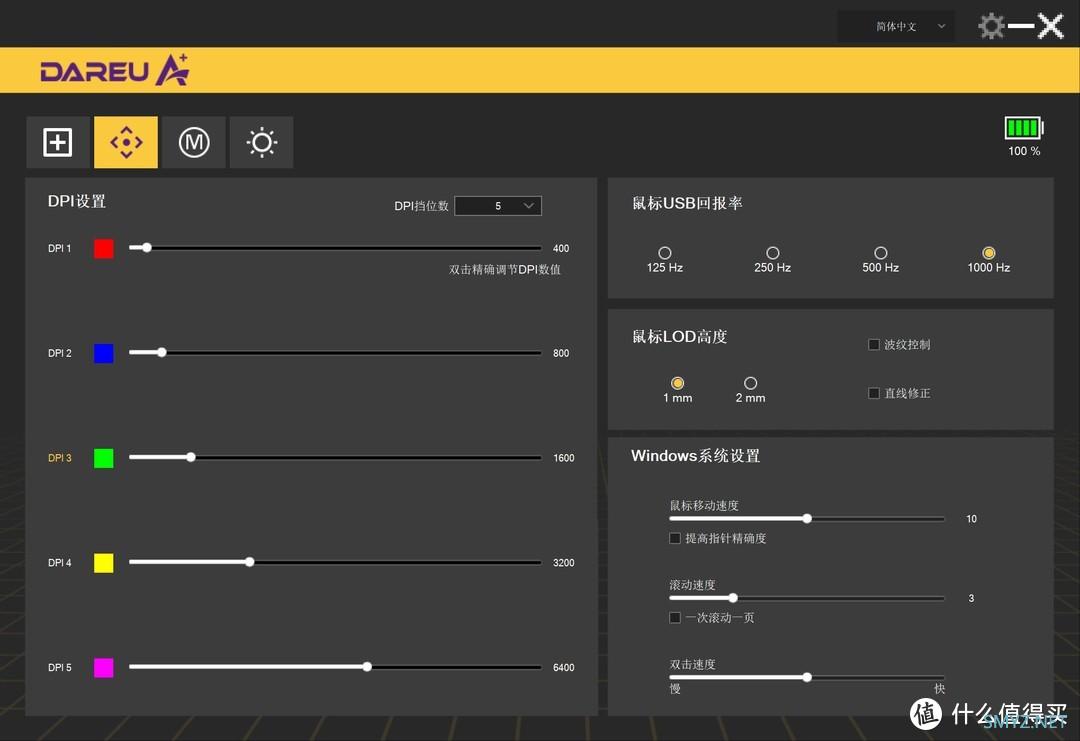Click the DPI 2 slider handle
Image resolution: width=1080 pixels, height=741 pixels.
click(x=162, y=352)
